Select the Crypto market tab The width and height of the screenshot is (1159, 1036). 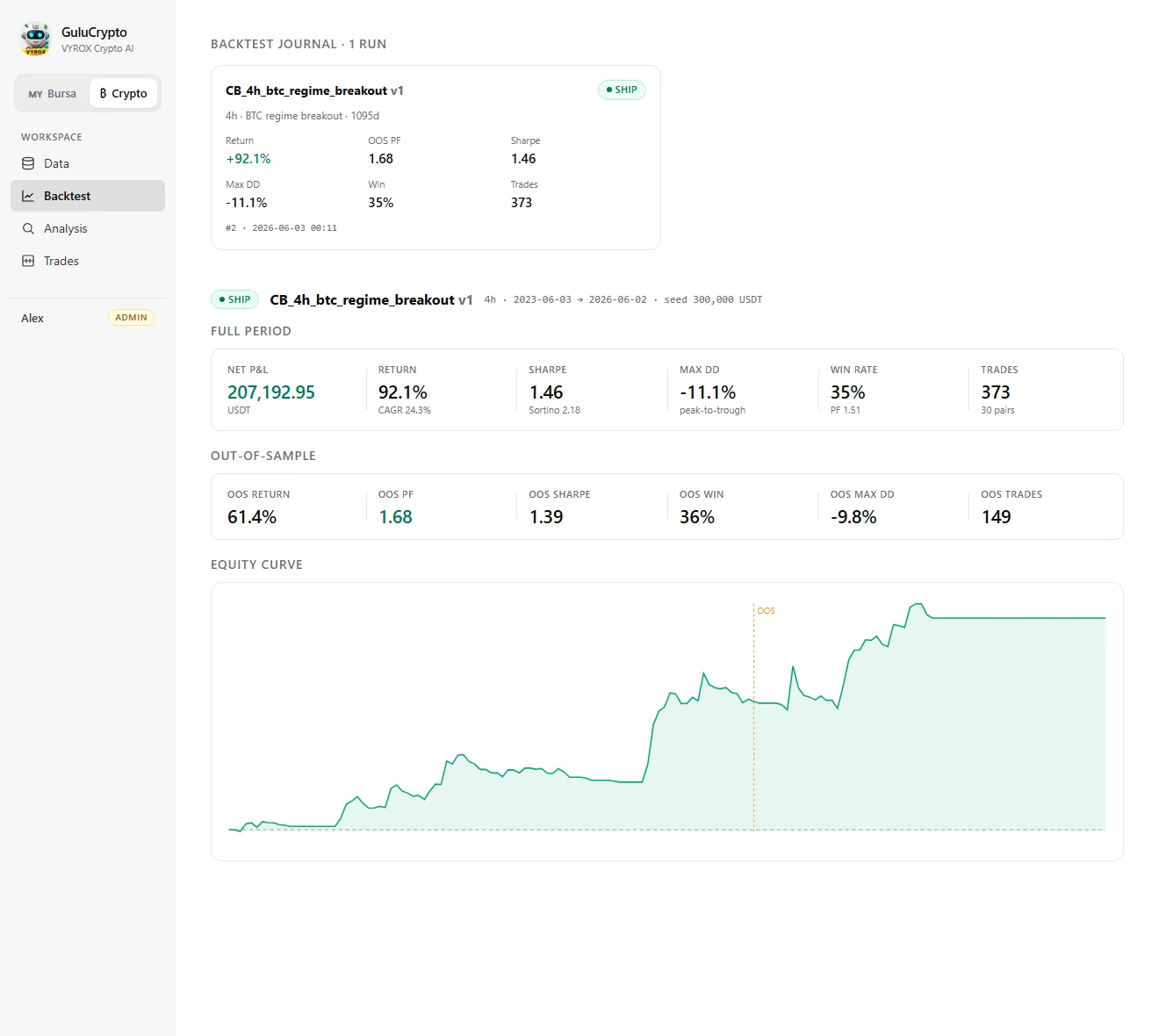pyautogui.click(x=123, y=93)
